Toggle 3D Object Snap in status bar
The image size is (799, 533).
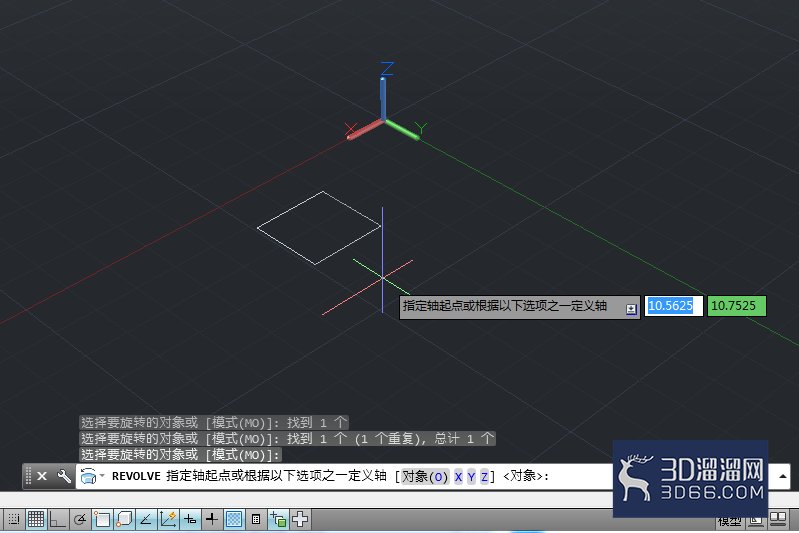124,519
